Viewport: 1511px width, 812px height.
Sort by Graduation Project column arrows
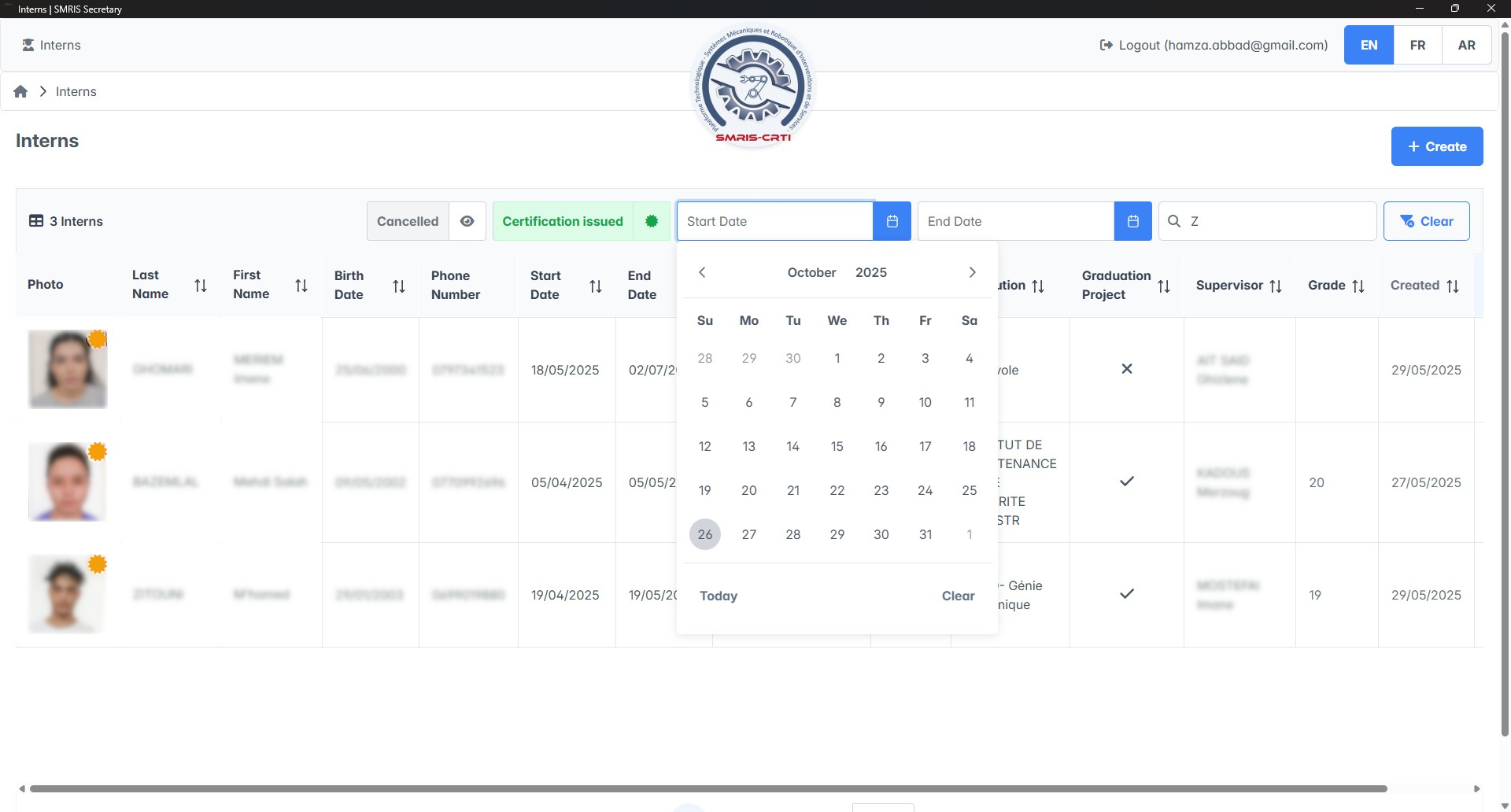click(1164, 286)
